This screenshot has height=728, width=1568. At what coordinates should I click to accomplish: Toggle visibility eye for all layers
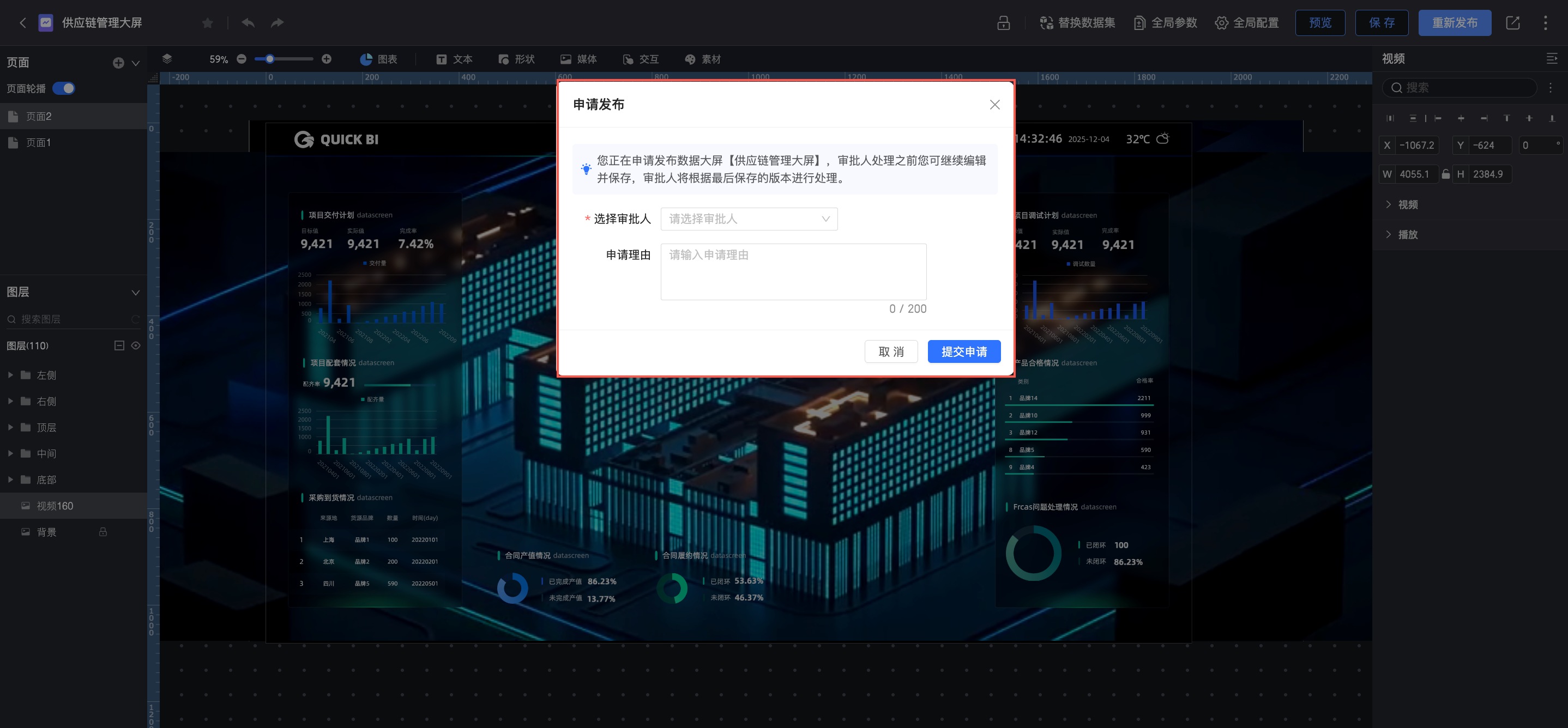136,345
